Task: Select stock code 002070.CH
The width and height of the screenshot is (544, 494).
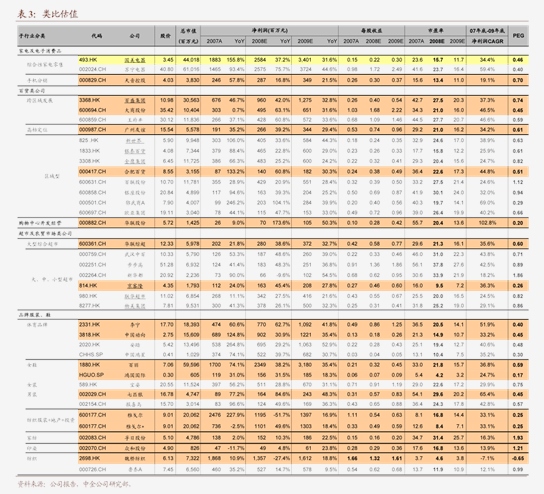Action: (92, 448)
